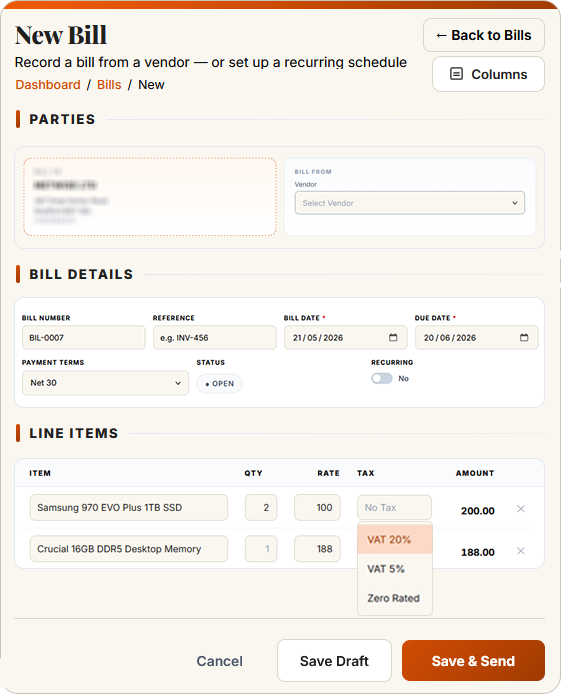The image size is (561, 694).
Task: Open the Bill Date calendar picker icon
Action: click(x=393, y=338)
